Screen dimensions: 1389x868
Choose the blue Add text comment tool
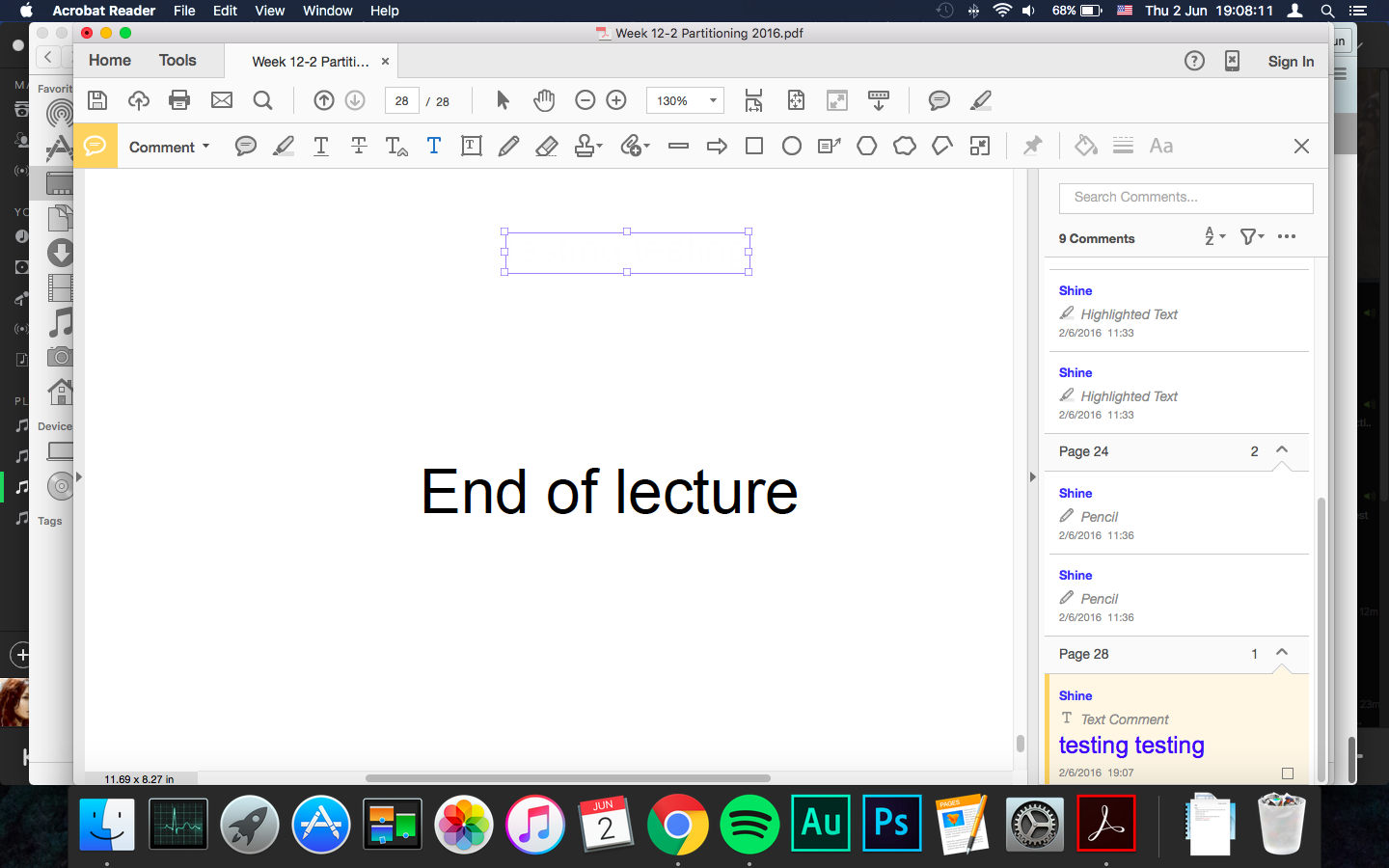click(434, 147)
